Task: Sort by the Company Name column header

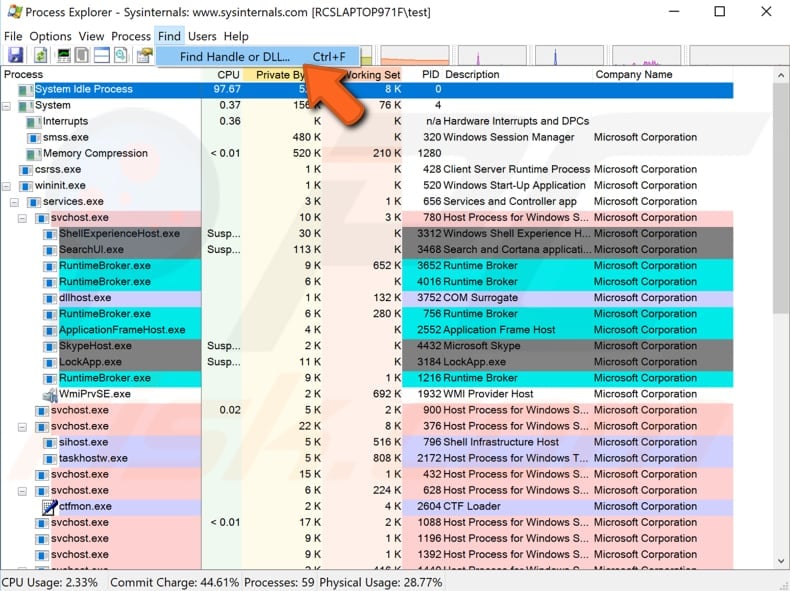Action: [x=663, y=75]
